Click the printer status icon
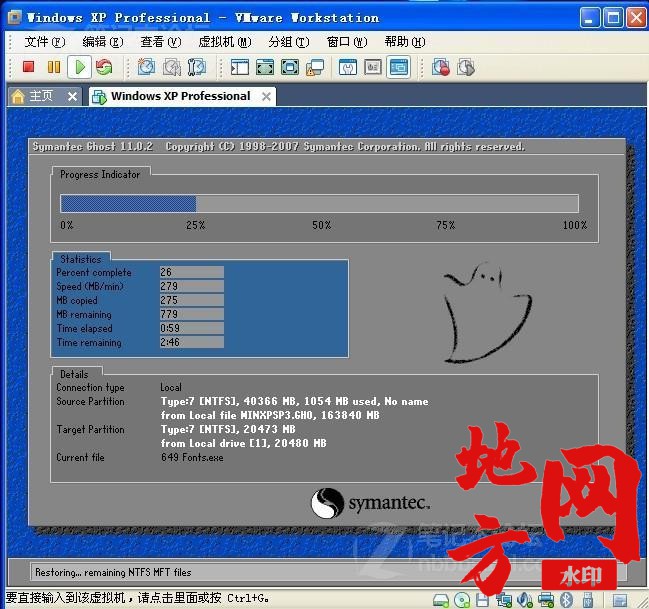 pos(546,600)
